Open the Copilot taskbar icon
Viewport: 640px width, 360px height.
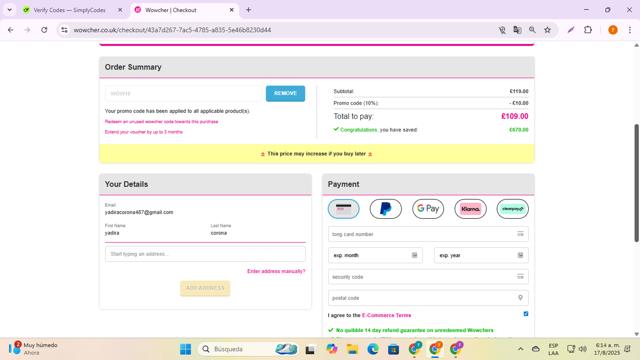331,349
